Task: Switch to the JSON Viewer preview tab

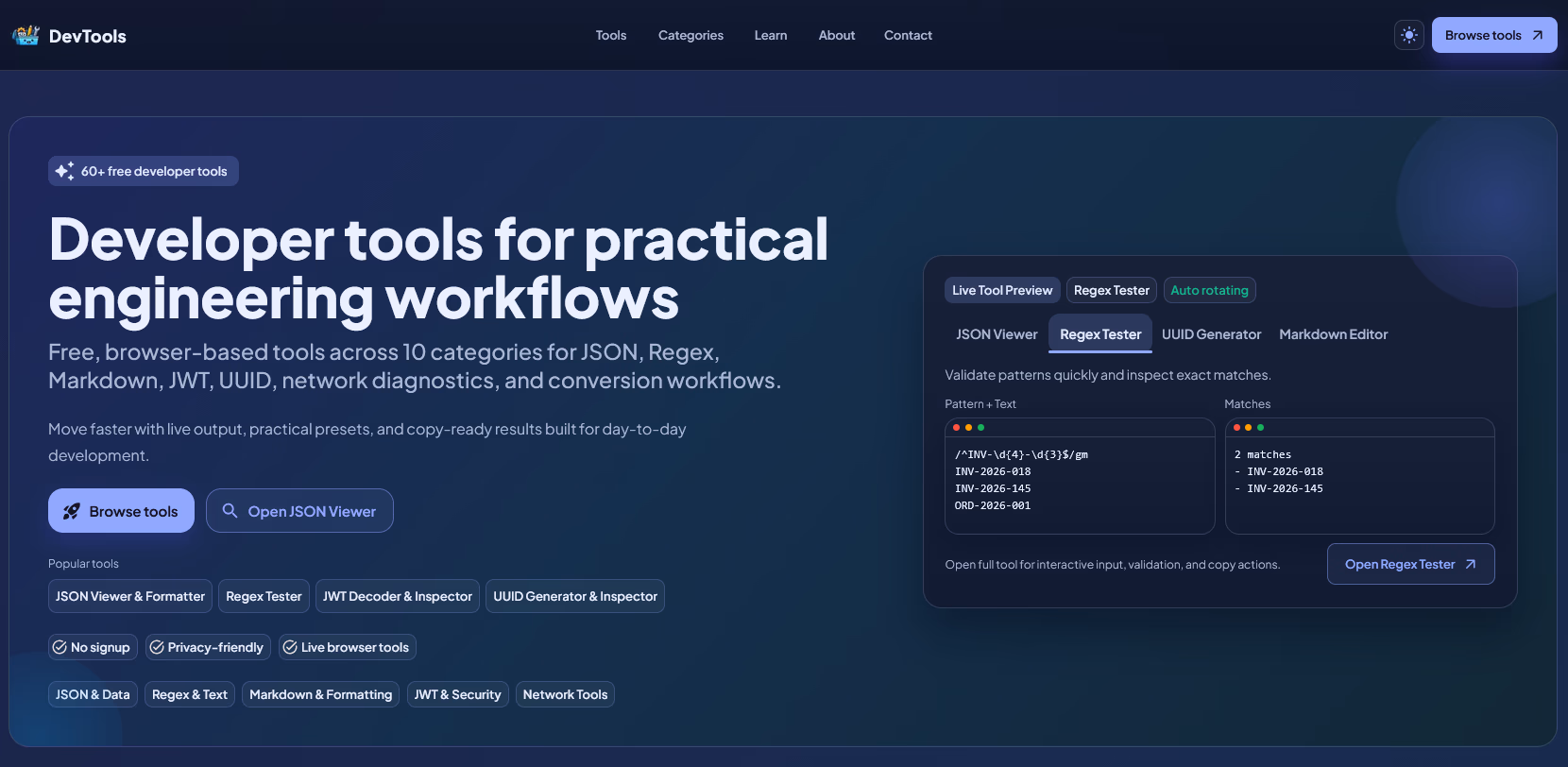Action: pyautogui.click(x=996, y=334)
